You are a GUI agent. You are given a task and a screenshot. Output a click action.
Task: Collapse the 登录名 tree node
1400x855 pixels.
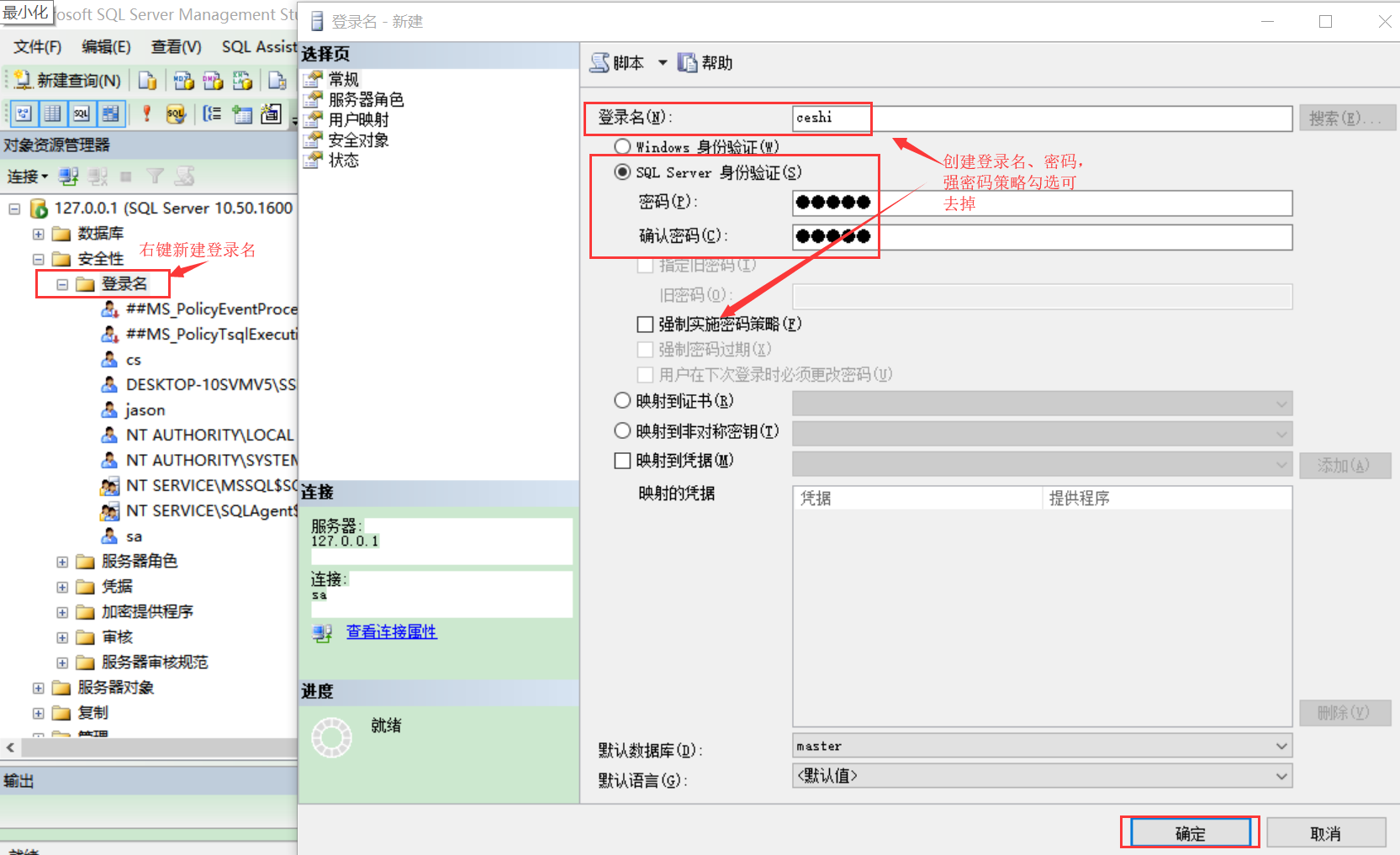point(61,284)
